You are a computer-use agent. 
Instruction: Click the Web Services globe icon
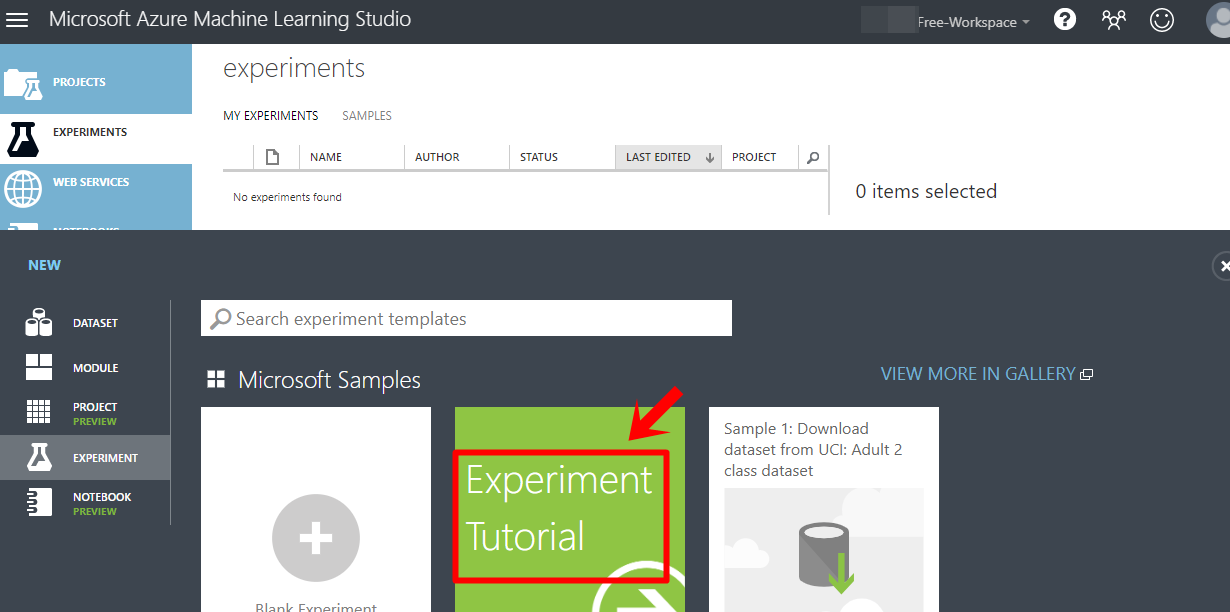(23, 187)
